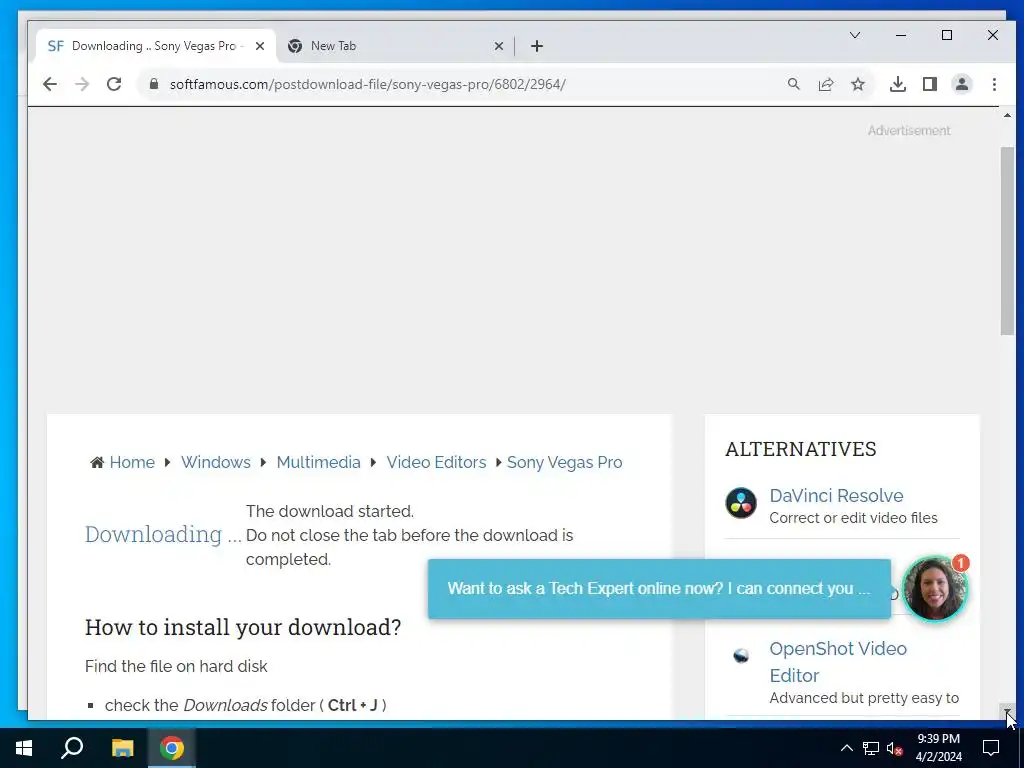Click the Downloading ... heading
Screen dimensions: 1024x768
[x=163, y=535]
